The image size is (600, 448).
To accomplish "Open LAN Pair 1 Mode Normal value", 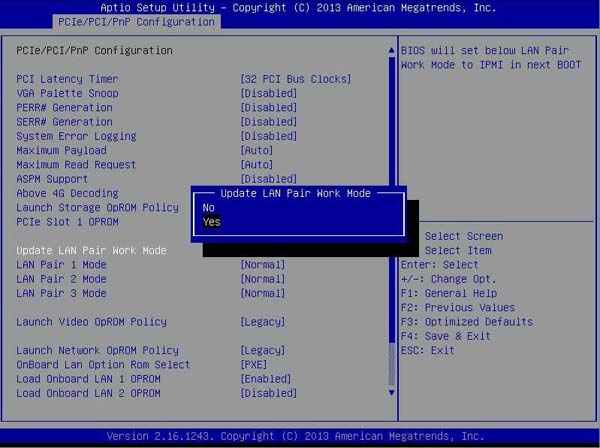I will click(x=262, y=265).
